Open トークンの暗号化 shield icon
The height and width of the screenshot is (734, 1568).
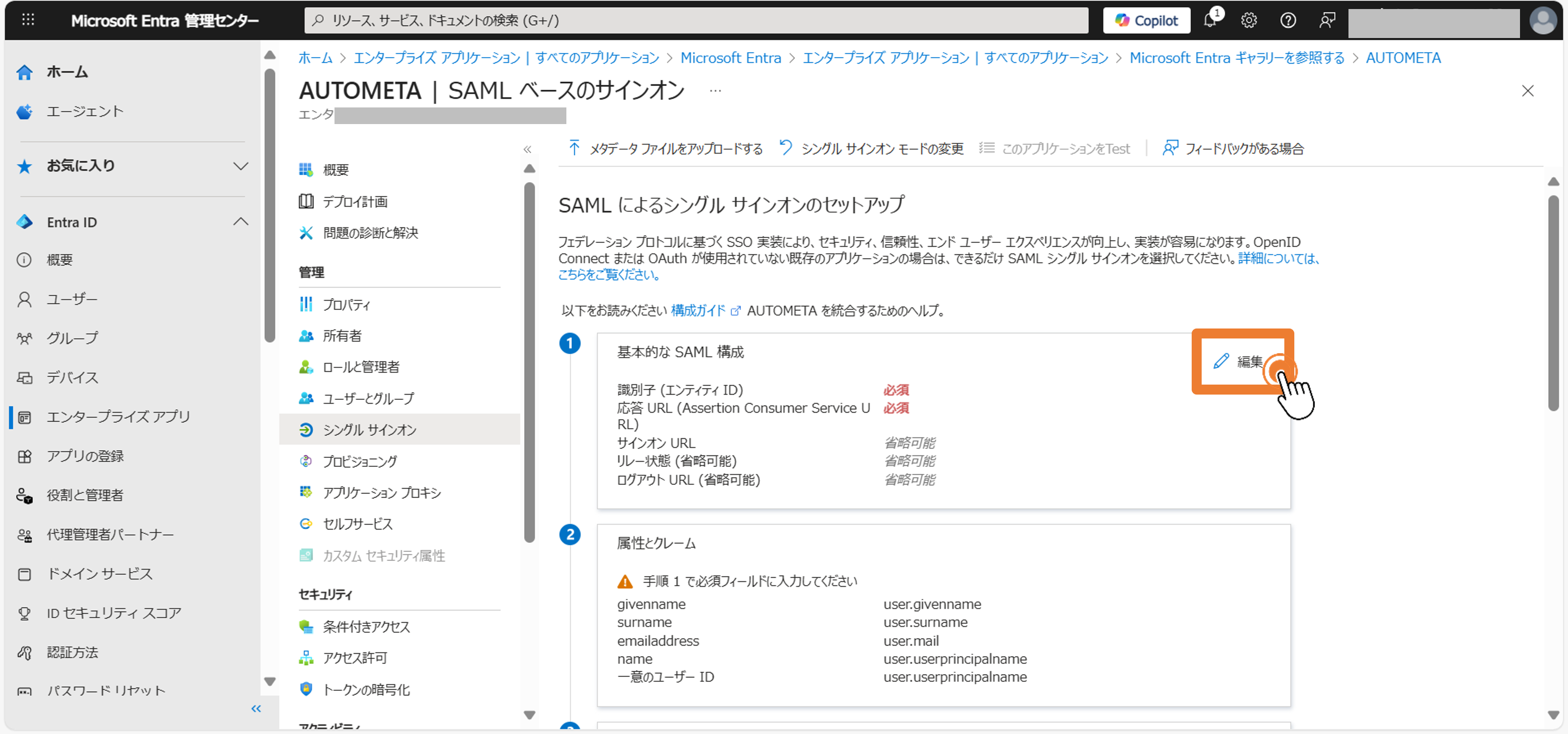tap(306, 689)
